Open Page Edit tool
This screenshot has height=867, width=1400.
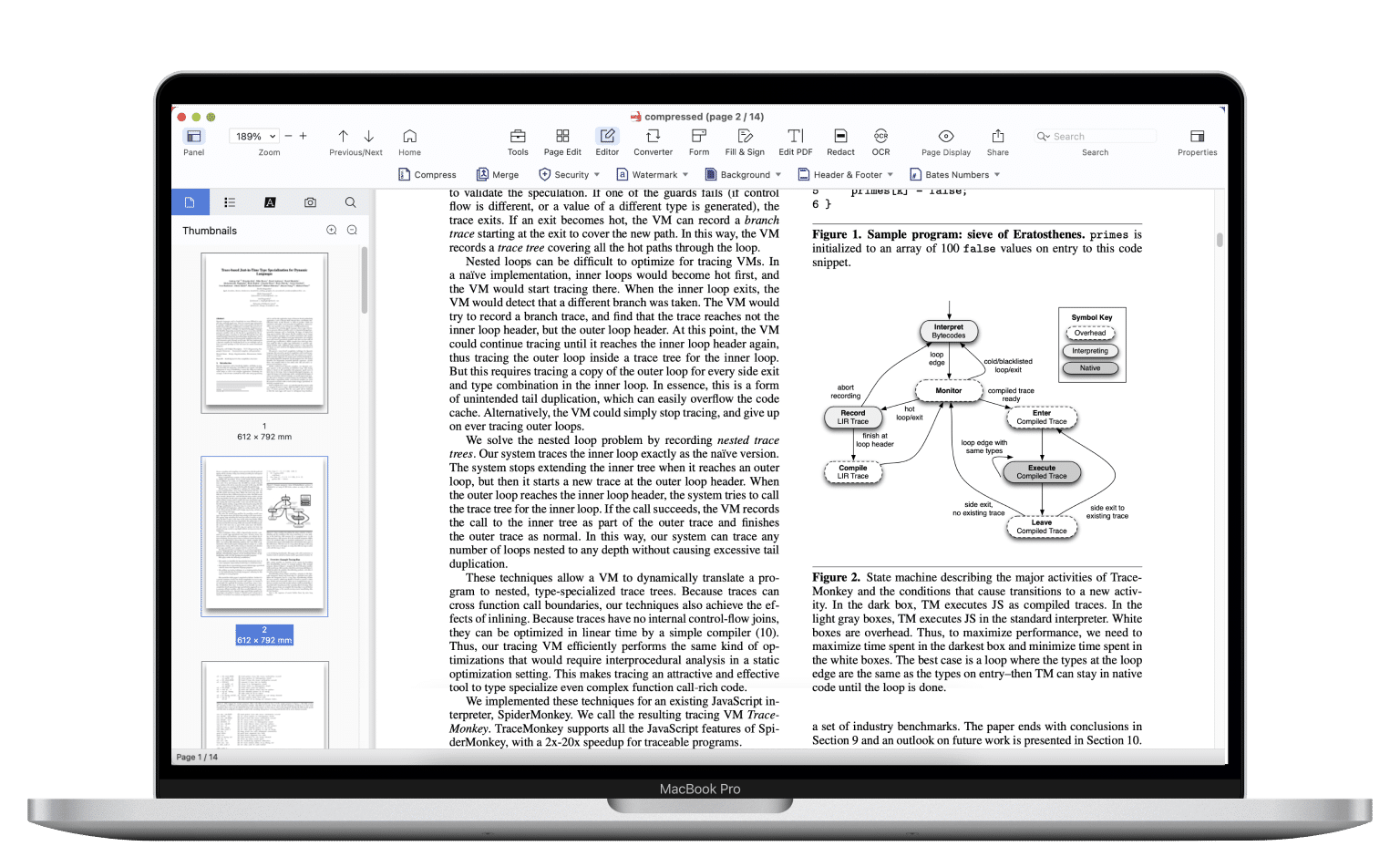click(562, 136)
